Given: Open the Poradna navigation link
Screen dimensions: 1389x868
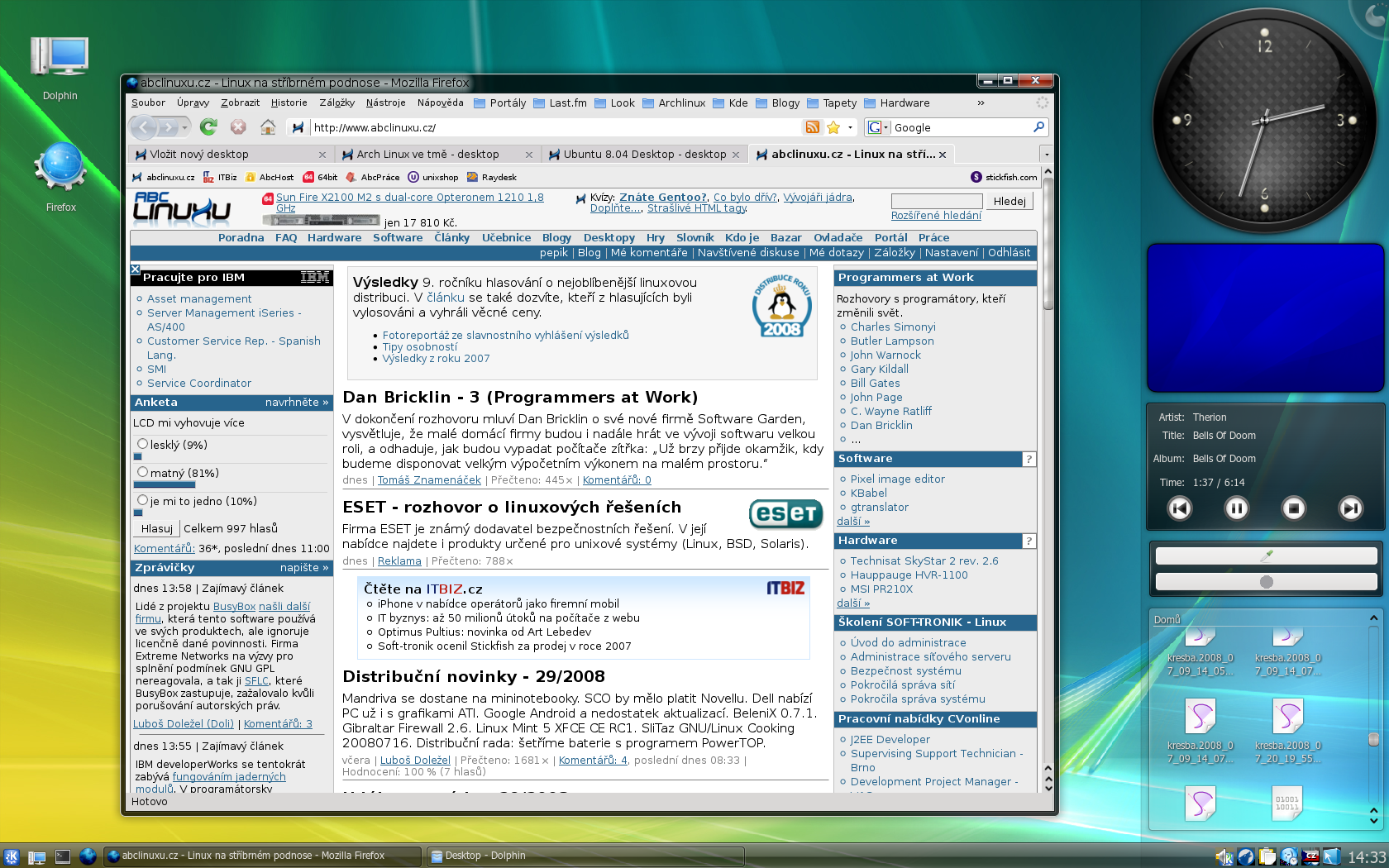Looking at the screenshot, I should 241,238.
